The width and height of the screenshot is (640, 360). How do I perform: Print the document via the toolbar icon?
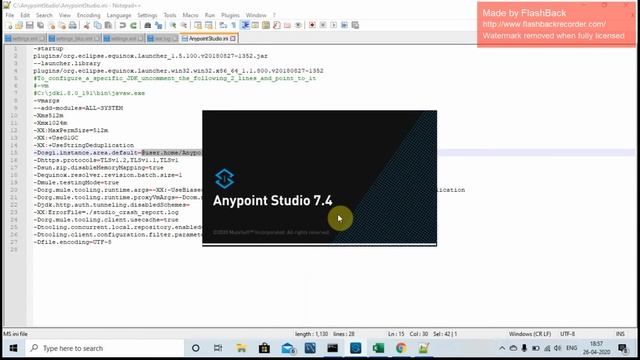pos(73,25)
